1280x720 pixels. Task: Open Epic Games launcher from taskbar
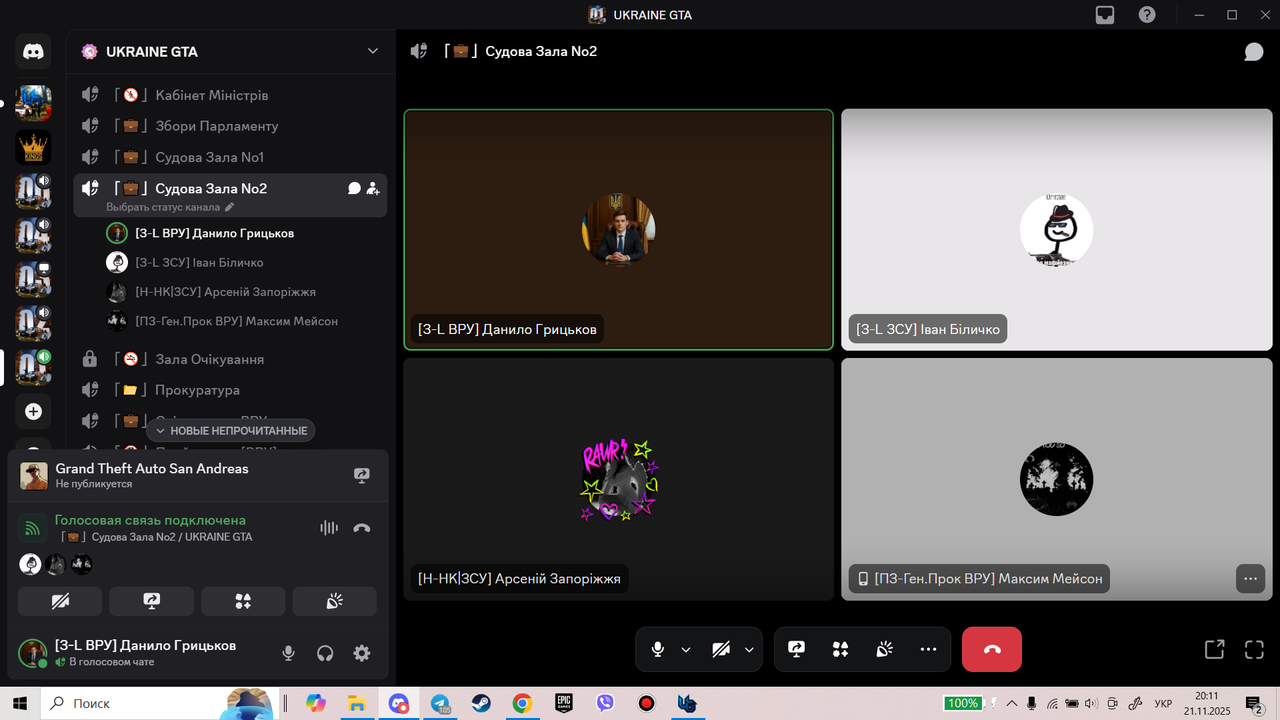564,703
